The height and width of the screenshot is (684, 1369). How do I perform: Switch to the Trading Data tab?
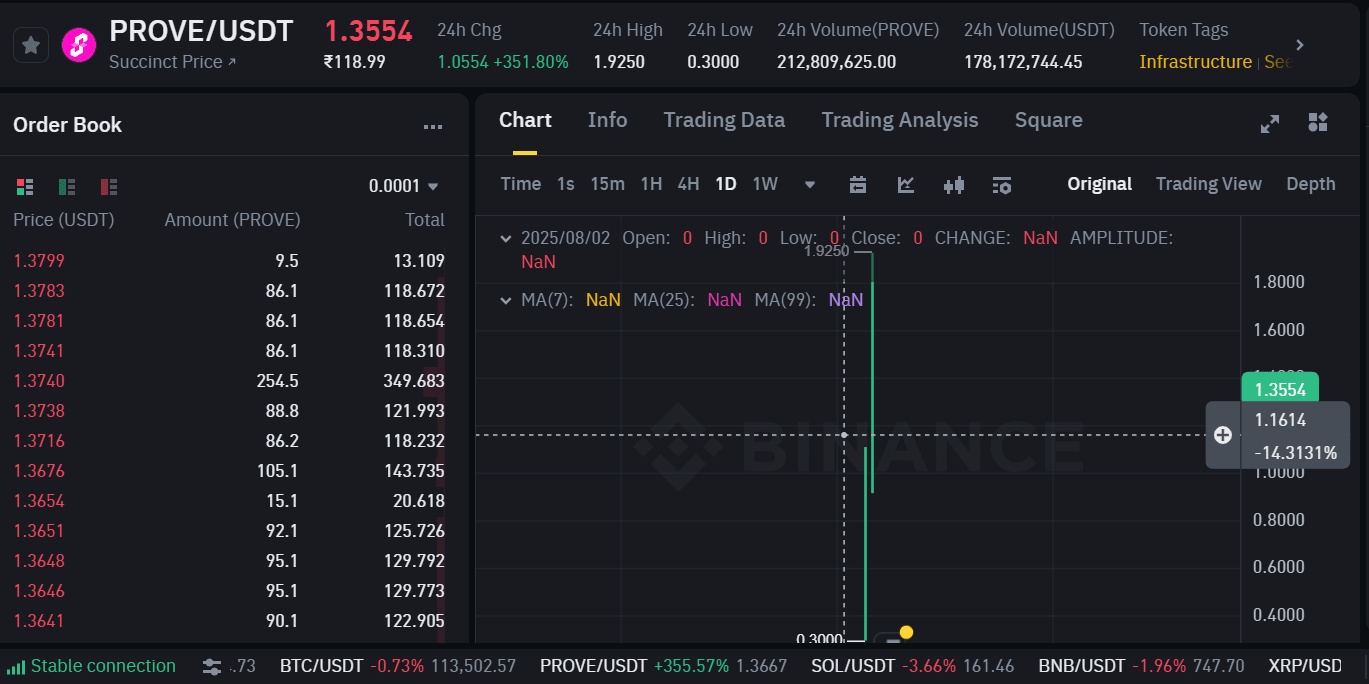(724, 120)
